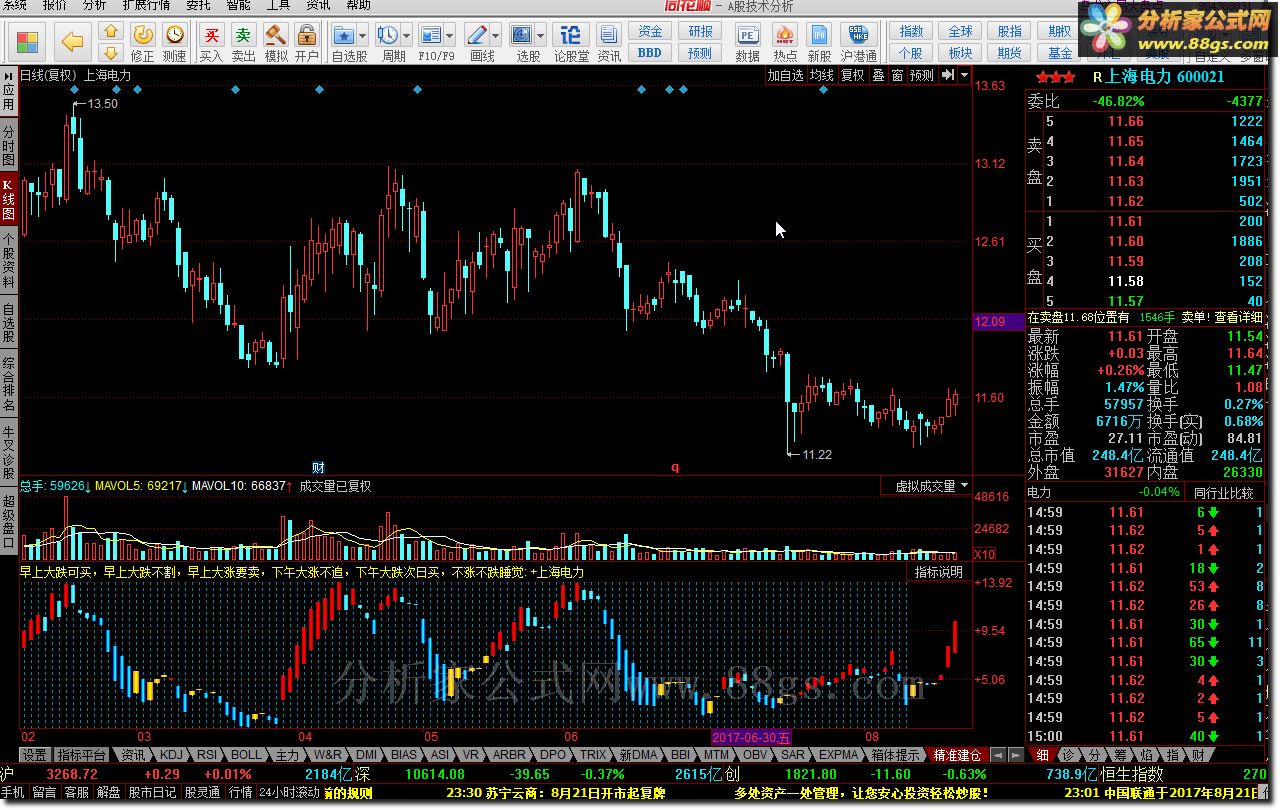Click the 指数 index button
This screenshot has height=810, width=1280.
point(911,32)
